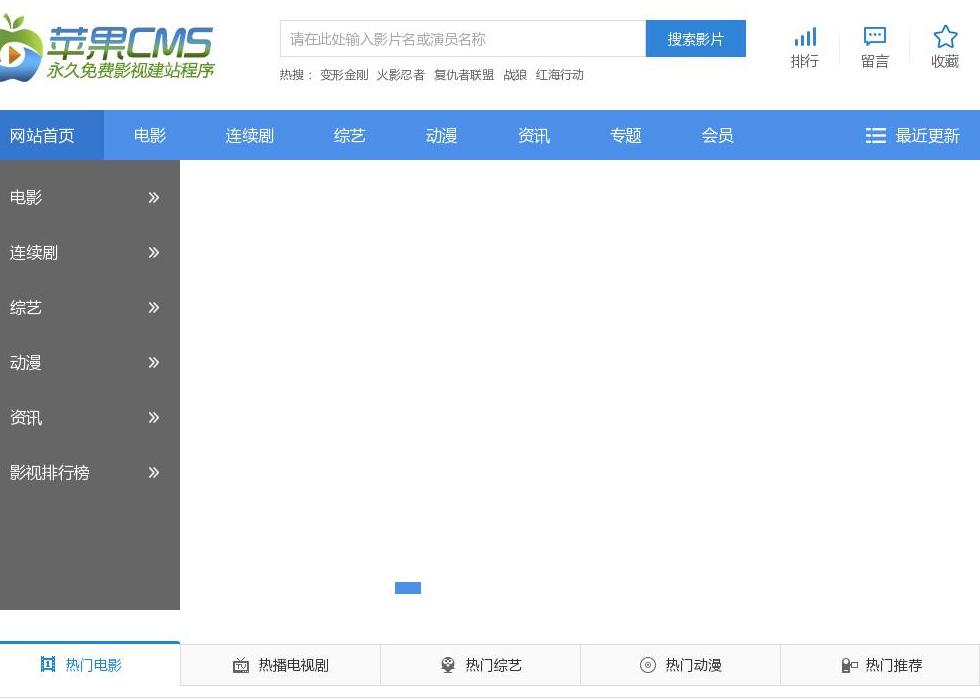
Task: Click the camera icon in 热门推荐 tab
Action: (849, 665)
